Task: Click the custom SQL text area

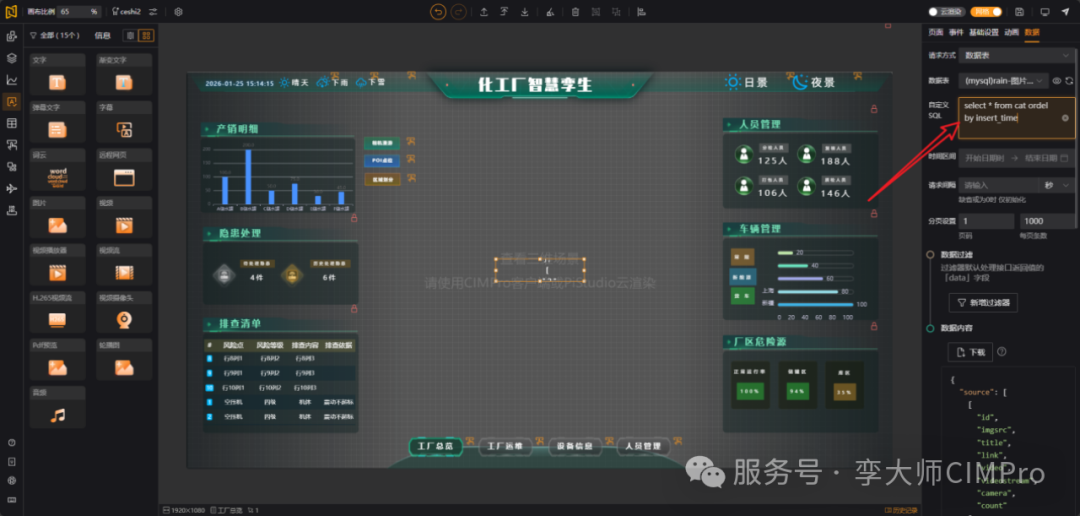Action: click(x=1016, y=118)
